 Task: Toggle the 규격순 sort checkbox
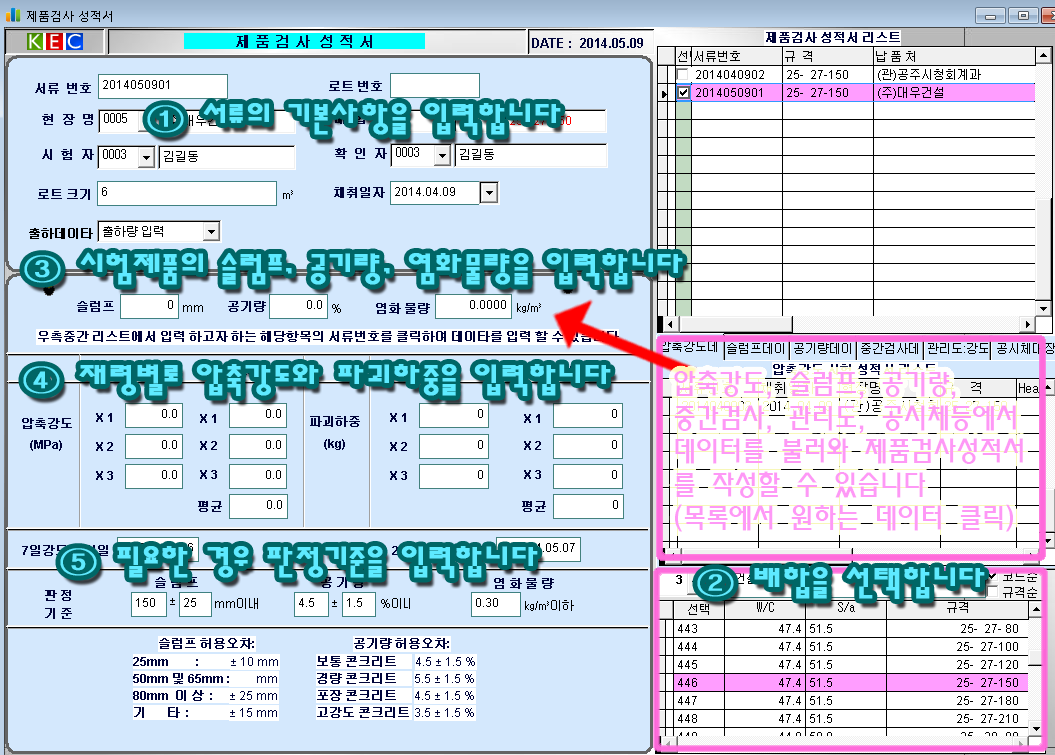992,591
